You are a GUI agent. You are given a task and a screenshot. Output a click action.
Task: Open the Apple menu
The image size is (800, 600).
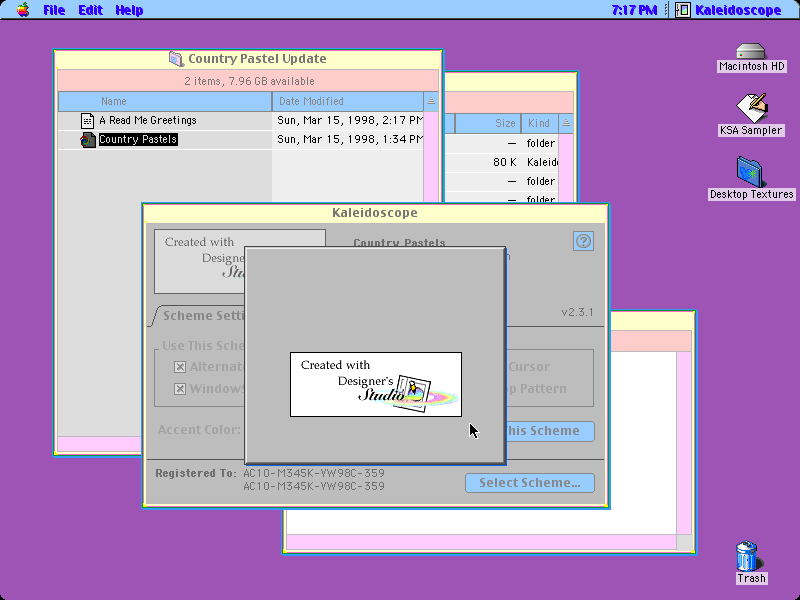(23, 10)
